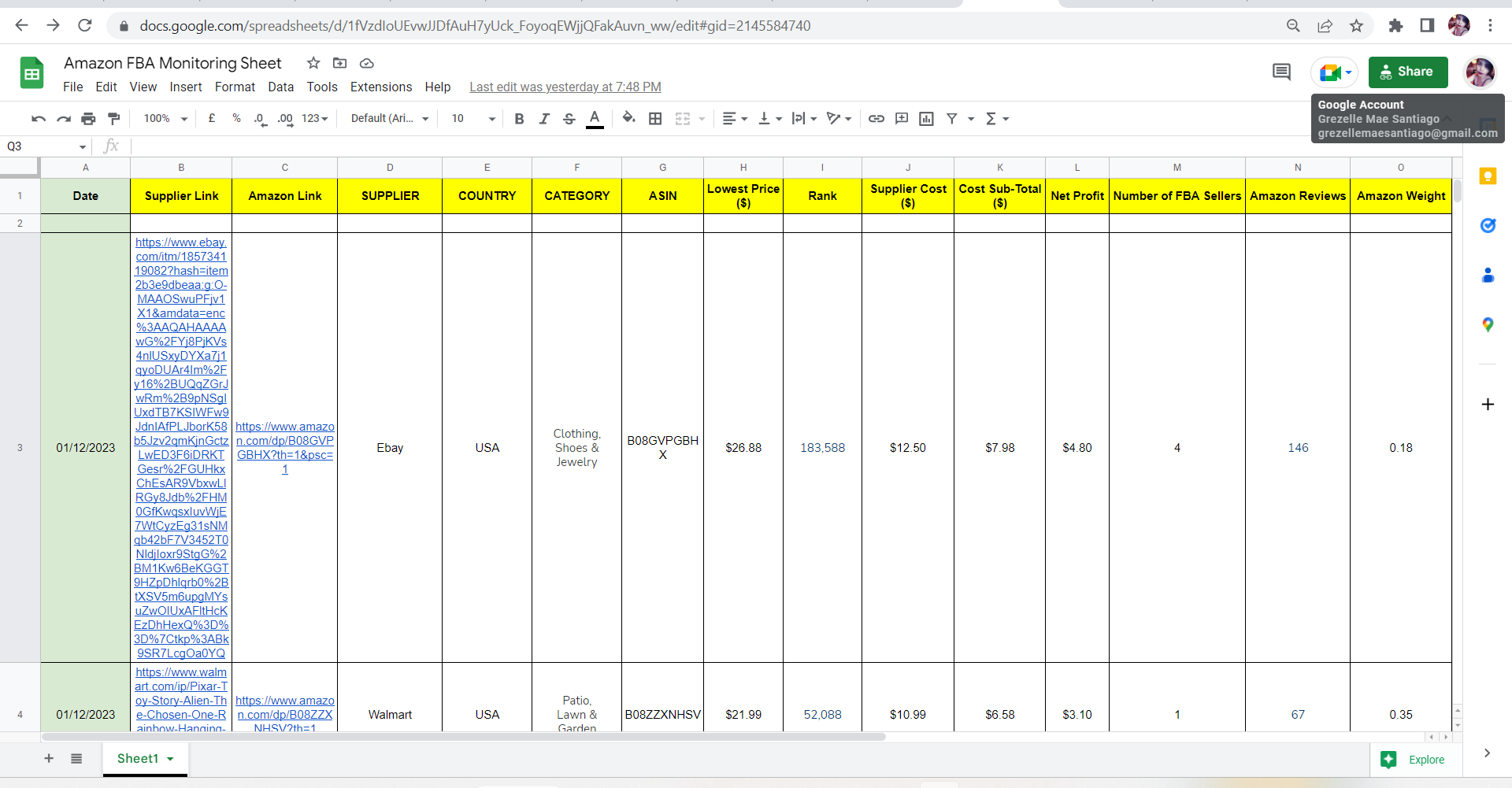Open the Default (Arial) font dropdown
This screenshot has width=1512, height=788.
(x=390, y=119)
